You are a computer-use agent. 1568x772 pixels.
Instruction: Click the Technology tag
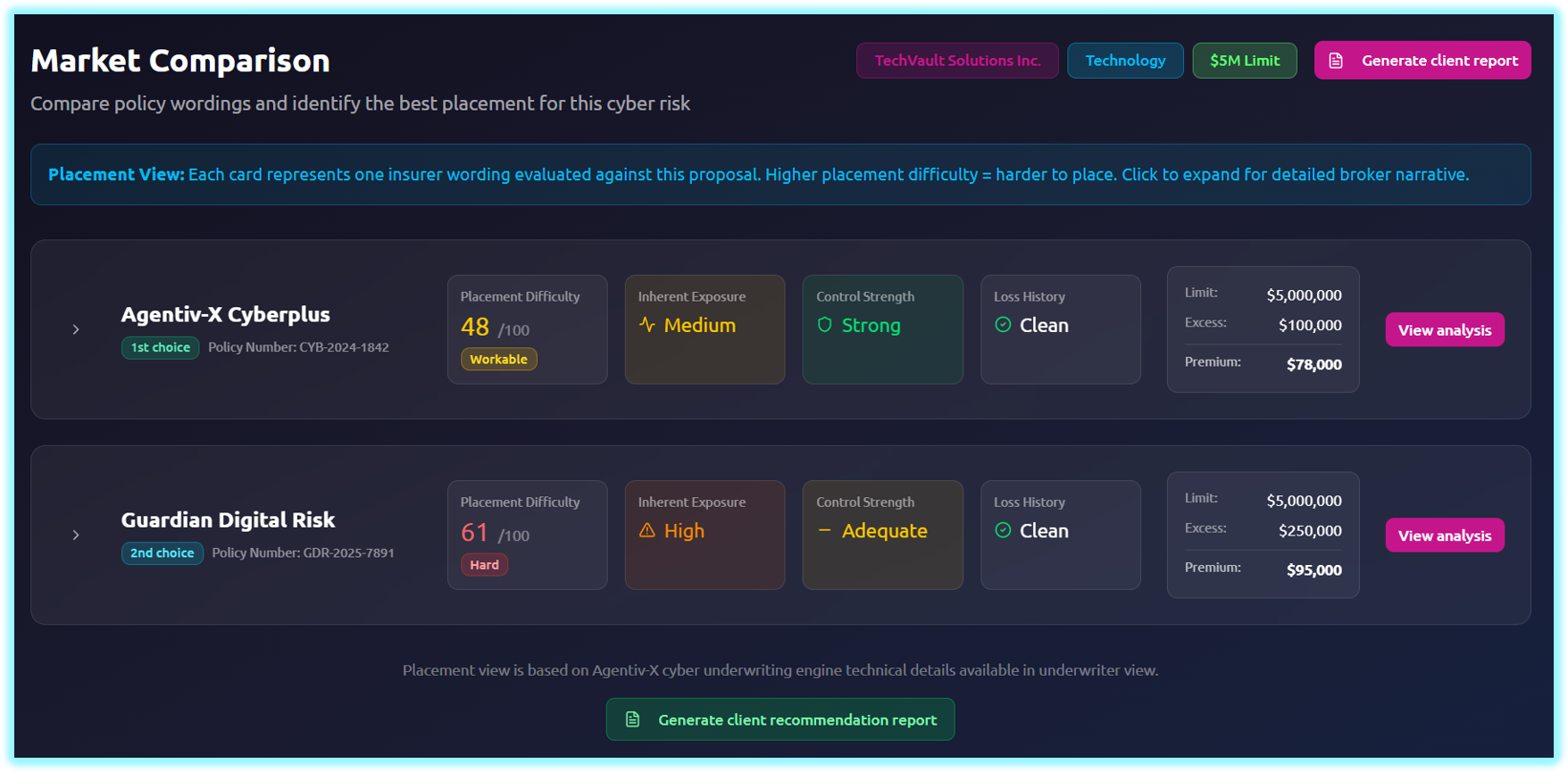[1125, 61]
